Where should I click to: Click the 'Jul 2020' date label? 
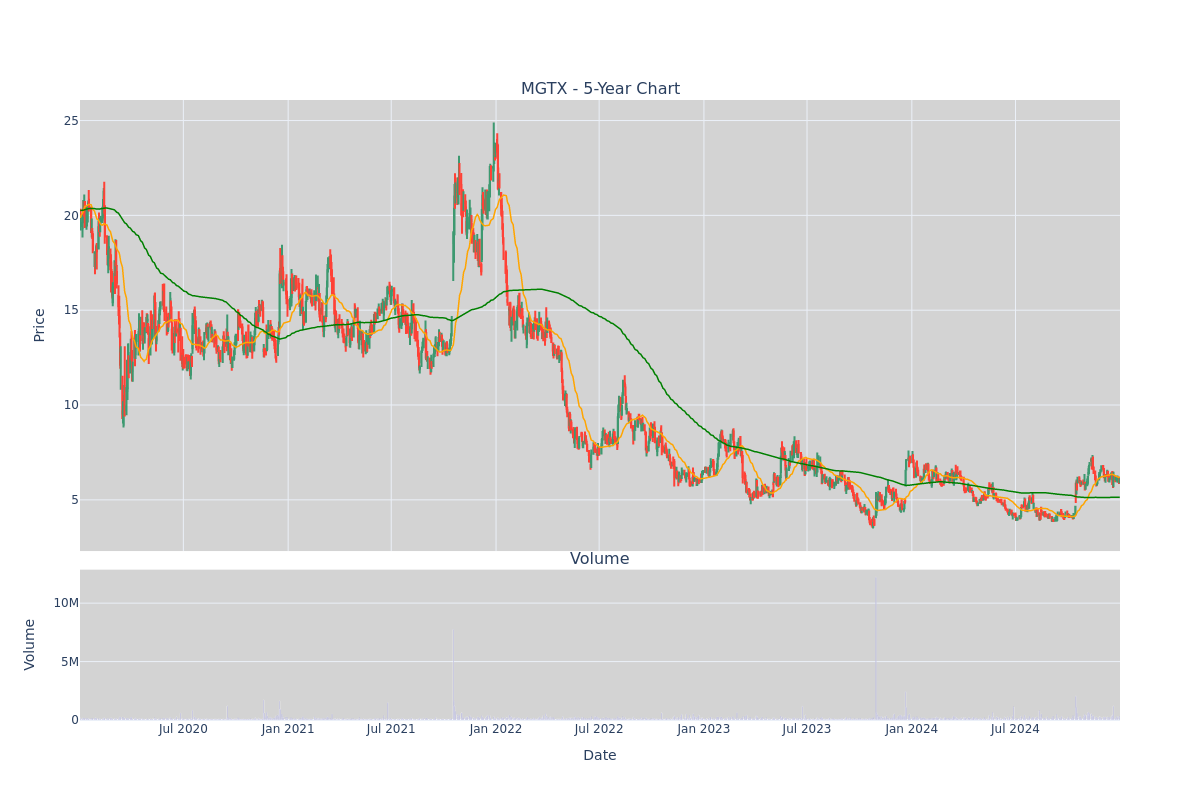pyautogui.click(x=183, y=729)
